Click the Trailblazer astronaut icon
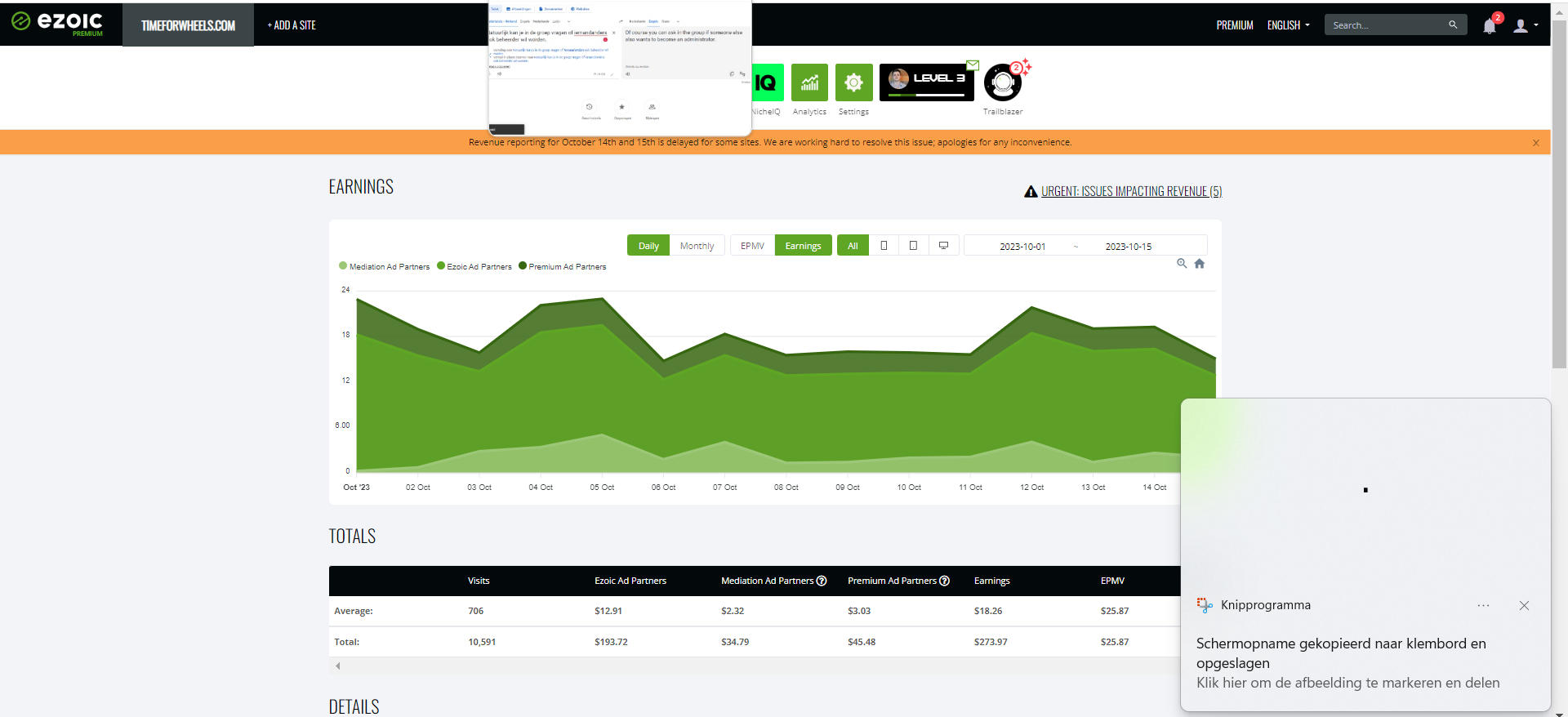This screenshot has height=717, width=1568. [1003, 82]
